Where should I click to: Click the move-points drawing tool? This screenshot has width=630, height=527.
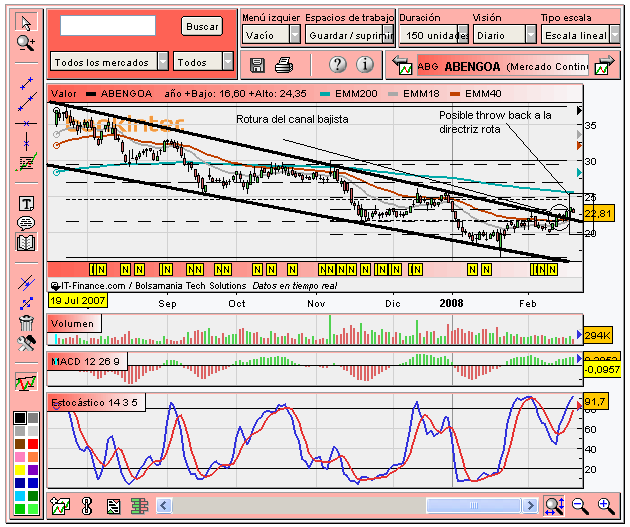click(26, 303)
